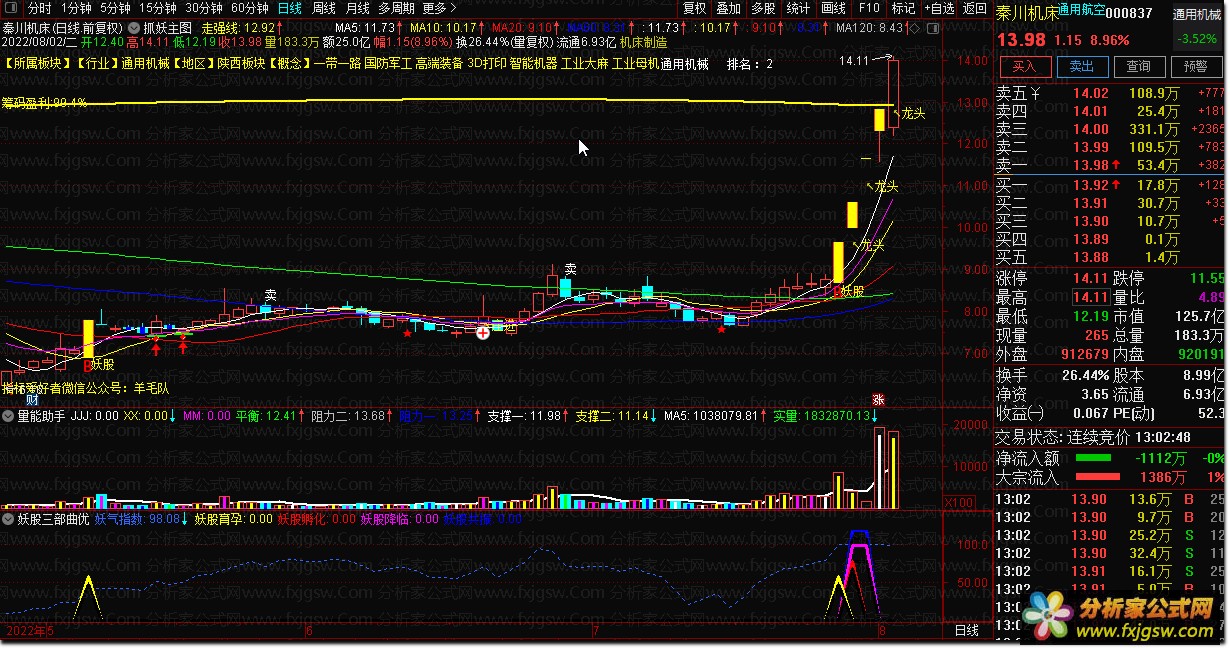Open the 通用机械 industry link in info row
This screenshot has width=1230, height=648.
coord(145,64)
